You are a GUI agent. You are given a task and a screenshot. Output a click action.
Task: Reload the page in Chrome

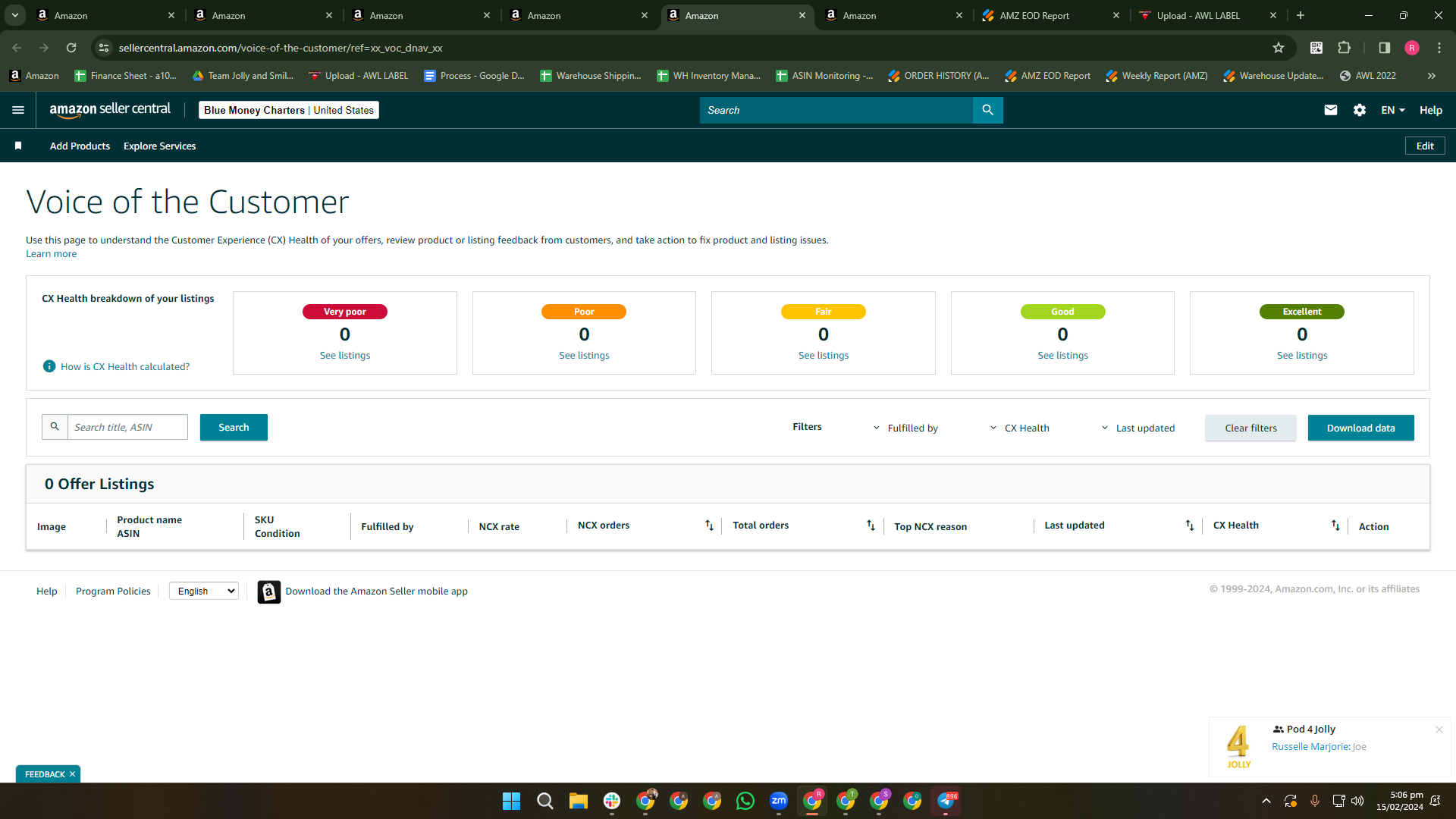coord(71,48)
